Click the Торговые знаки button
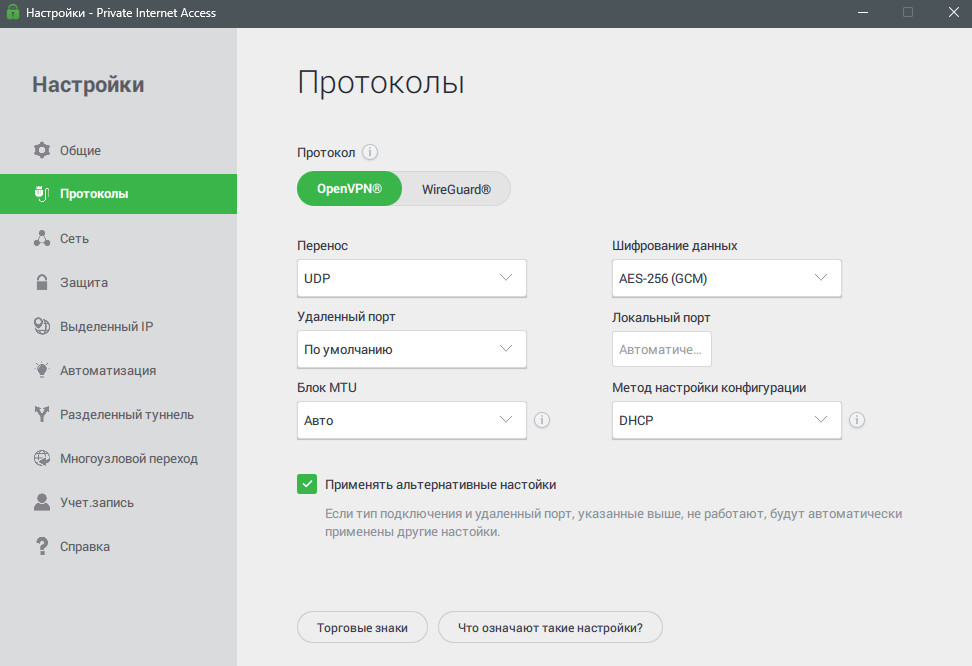This screenshot has height=666, width=972. pos(362,628)
